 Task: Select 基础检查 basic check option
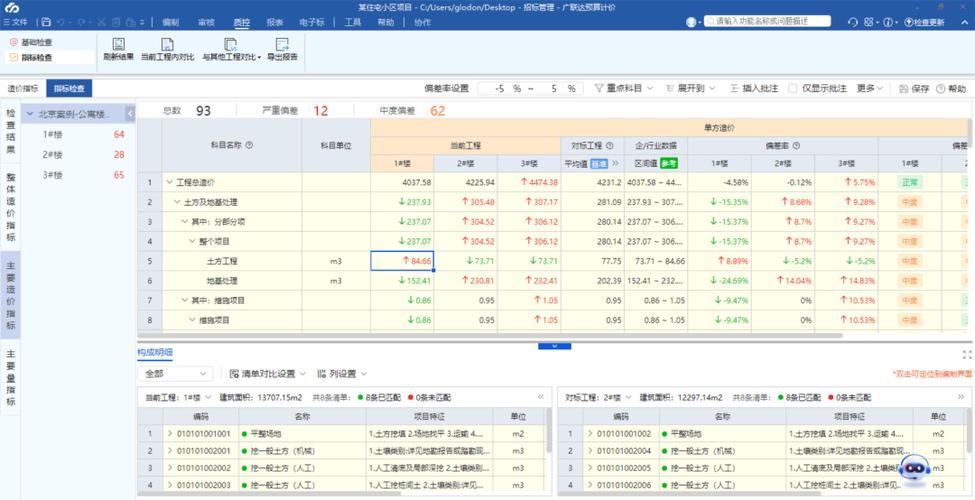(31, 42)
